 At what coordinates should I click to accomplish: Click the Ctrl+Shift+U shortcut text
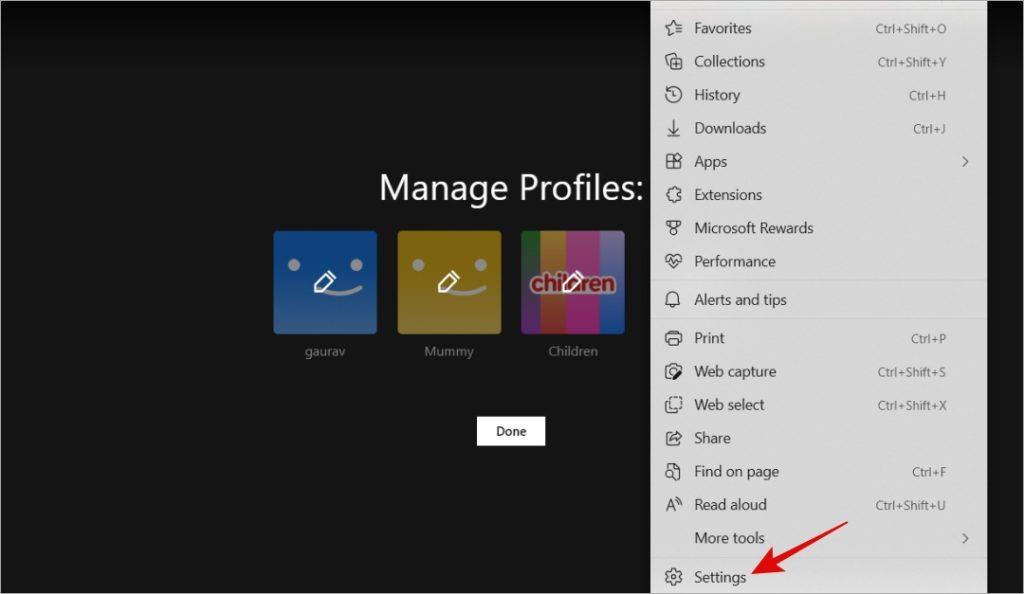pyautogui.click(x=910, y=505)
